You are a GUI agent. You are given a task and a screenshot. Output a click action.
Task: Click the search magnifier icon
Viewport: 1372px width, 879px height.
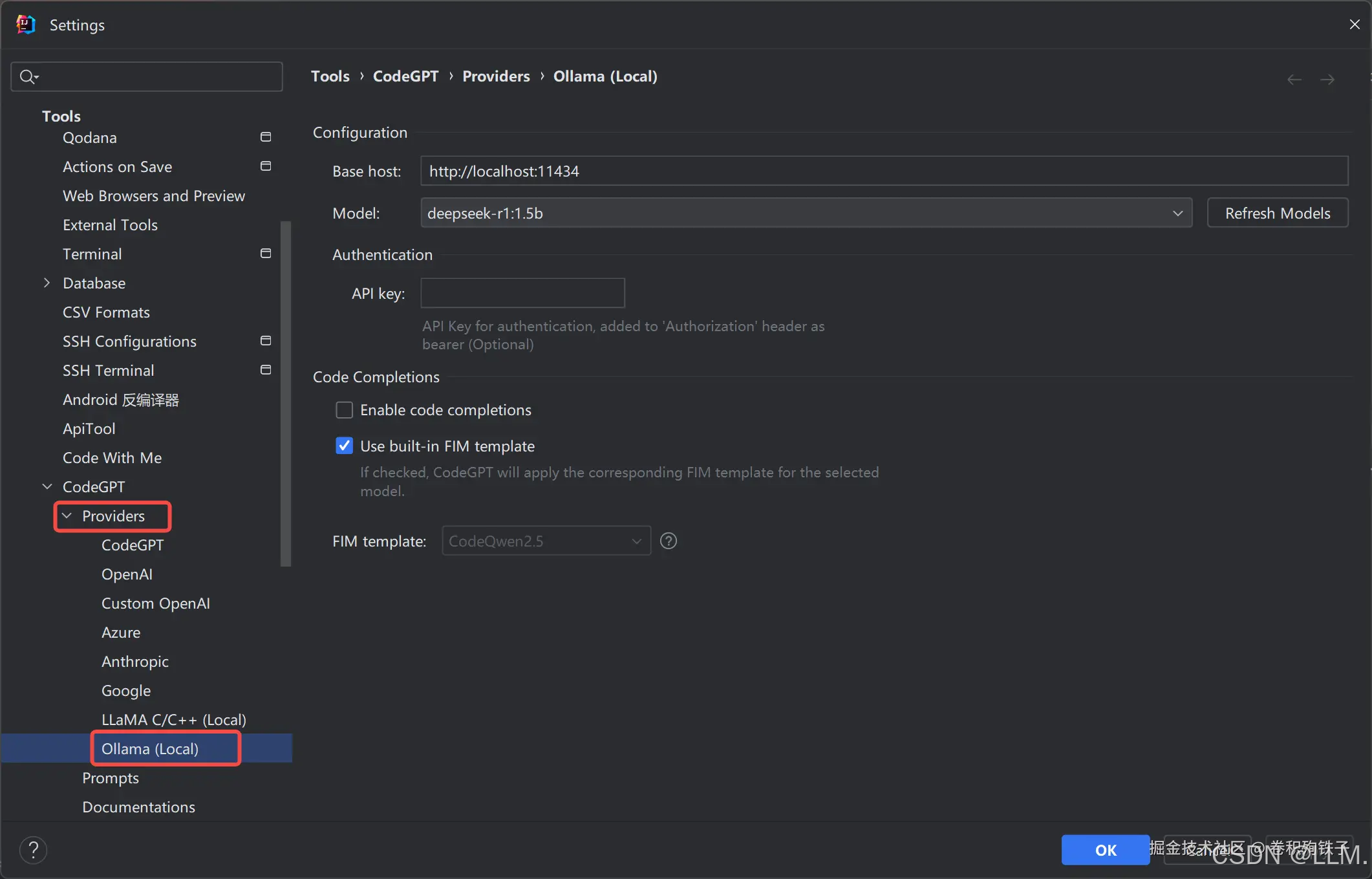pyautogui.click(x=28, y=77)
